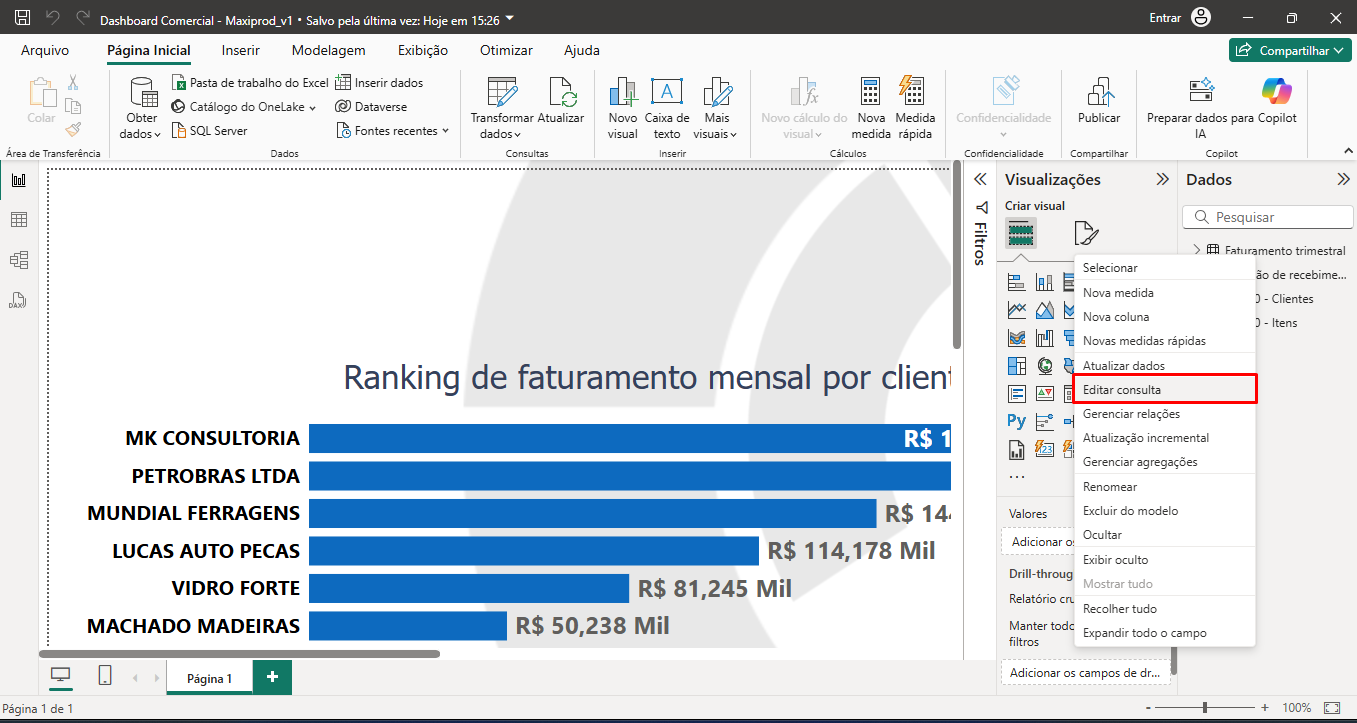This screenshot has height=723, width=1357.
Task: Expand the Faturamento trimestral table
Action: (x=1197, y=250)
